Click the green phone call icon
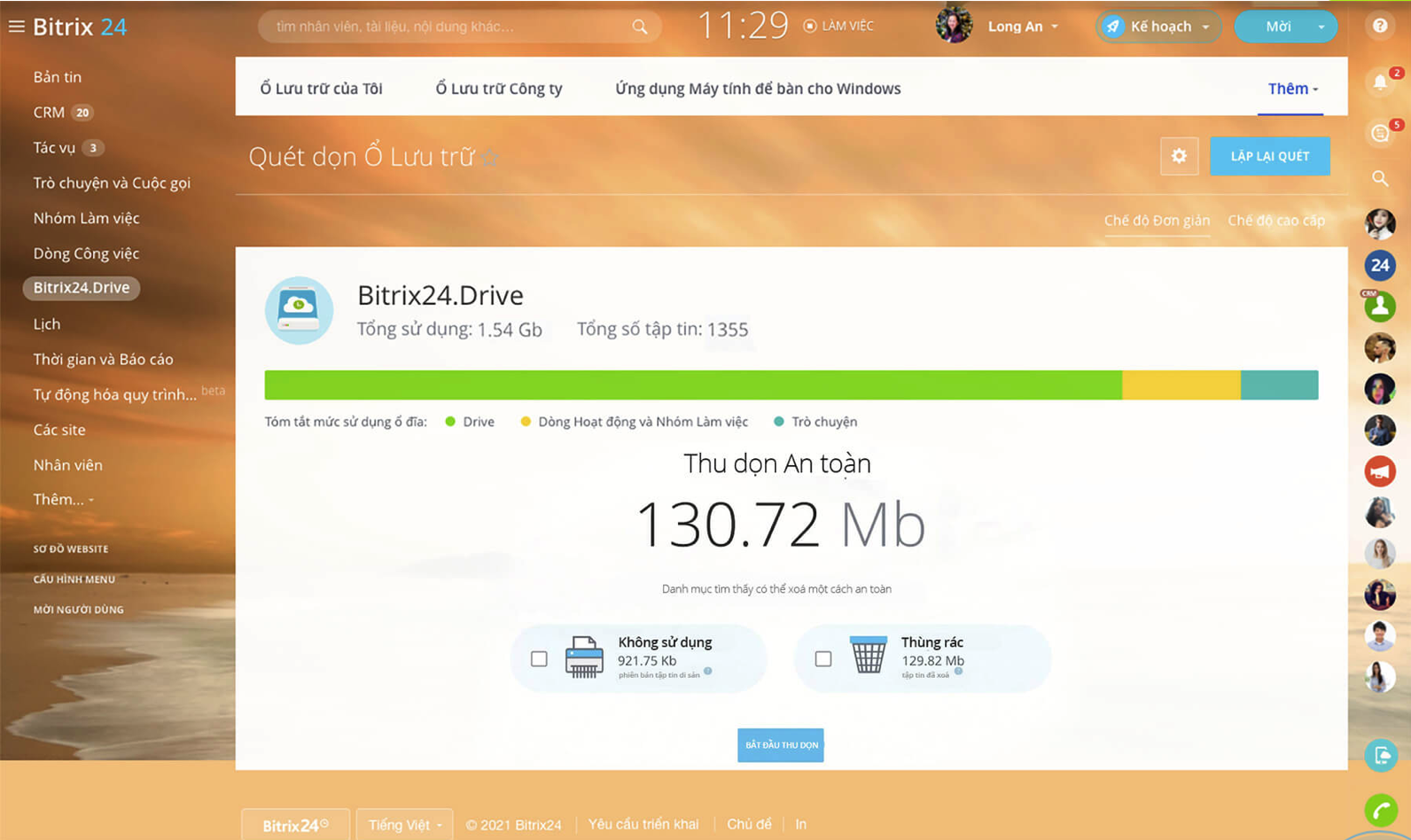 [x=1381, y=810]
